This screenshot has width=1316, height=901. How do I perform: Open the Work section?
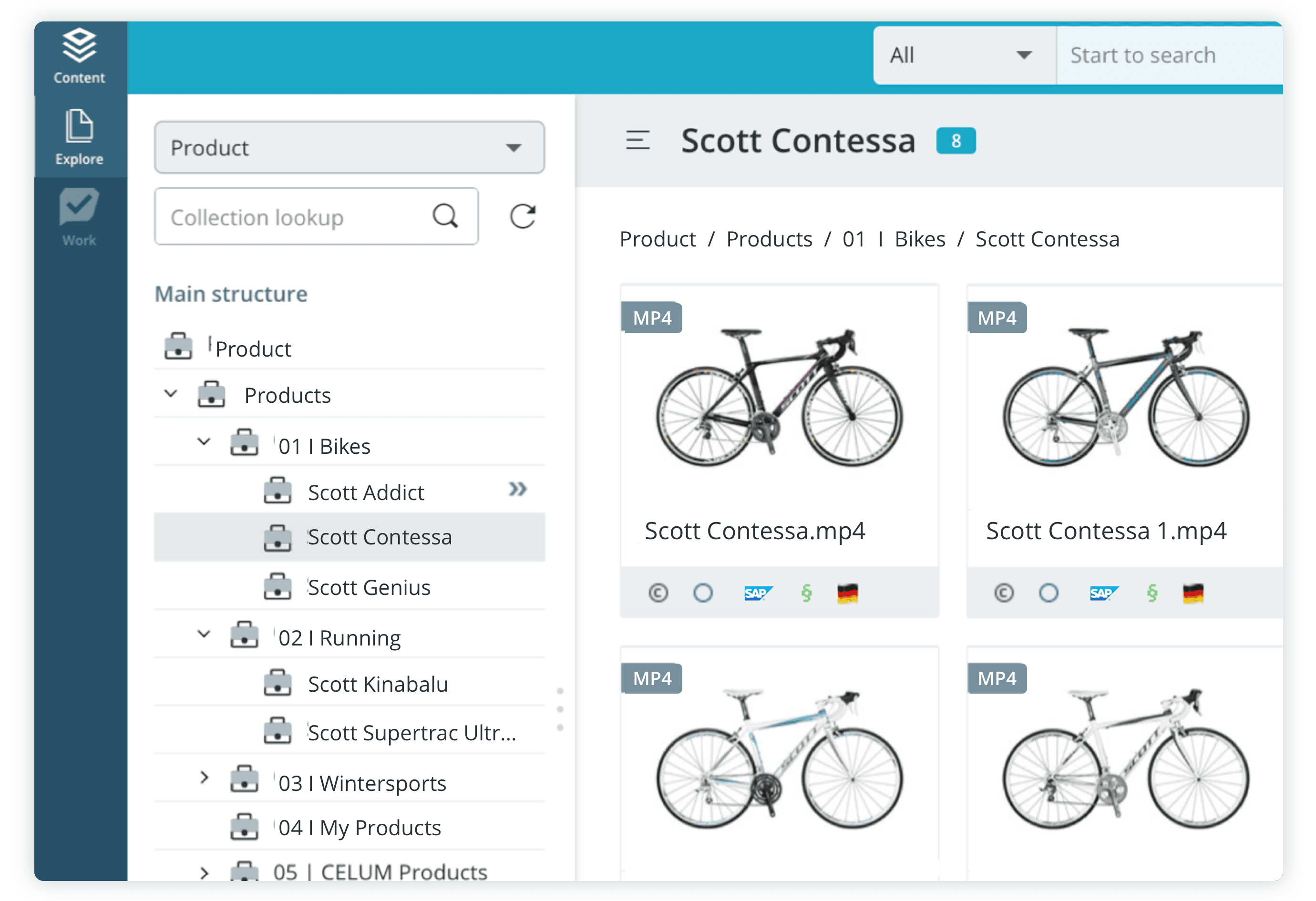(x=79, y=217)
